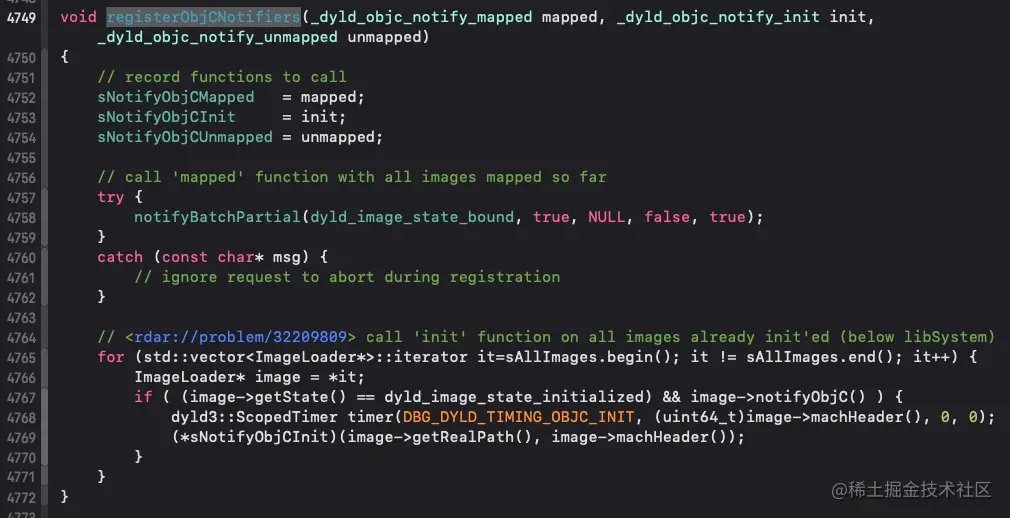Click the if keyword on line 4767
1010x518 pixels.
pos(143,397)
